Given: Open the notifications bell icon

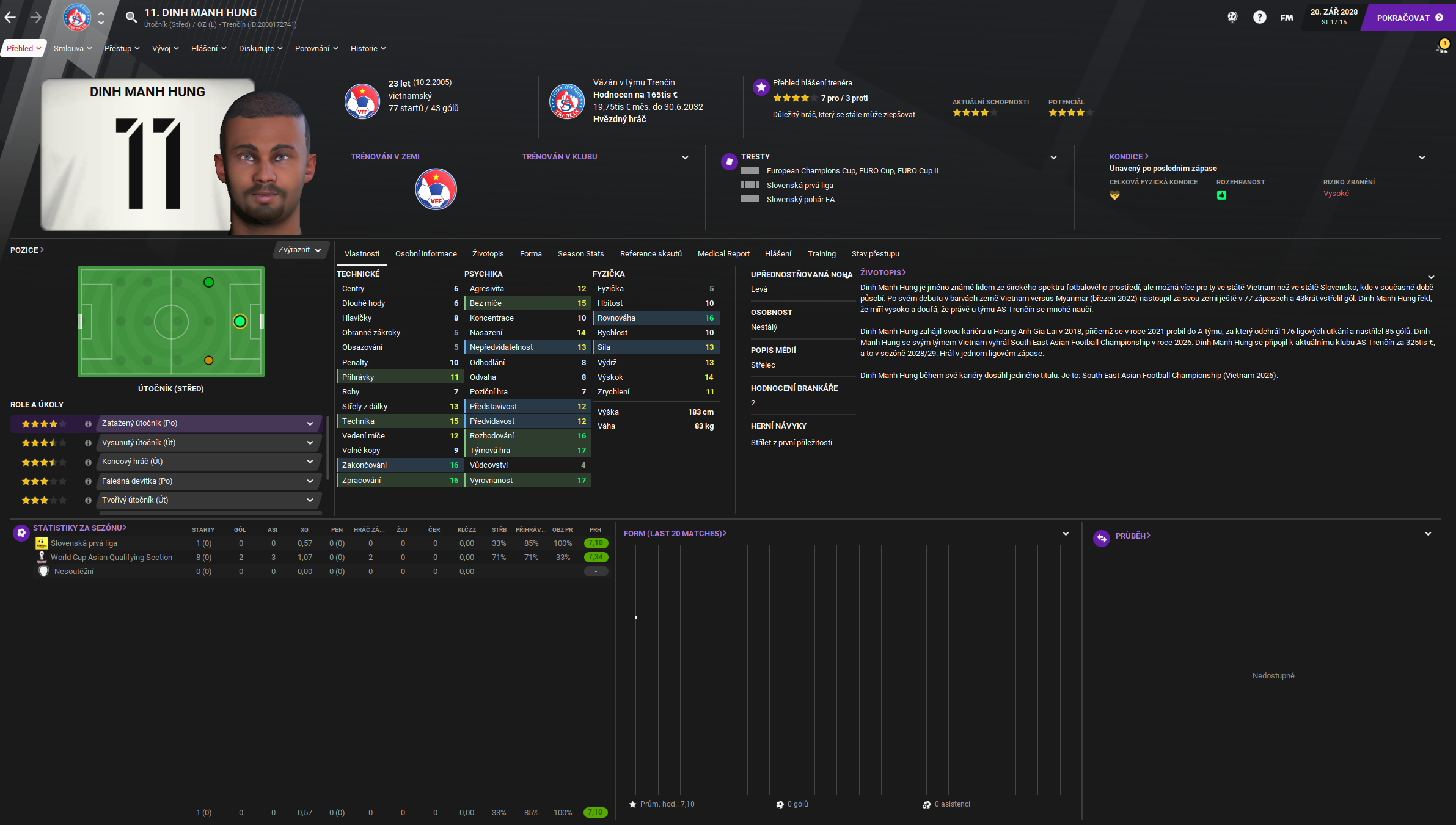Looking at the screenshot, I should (1441, 48).
